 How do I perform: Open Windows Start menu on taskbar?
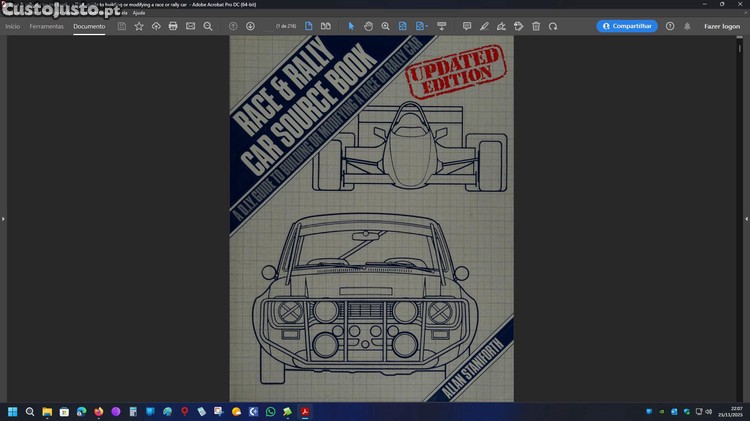13,411
